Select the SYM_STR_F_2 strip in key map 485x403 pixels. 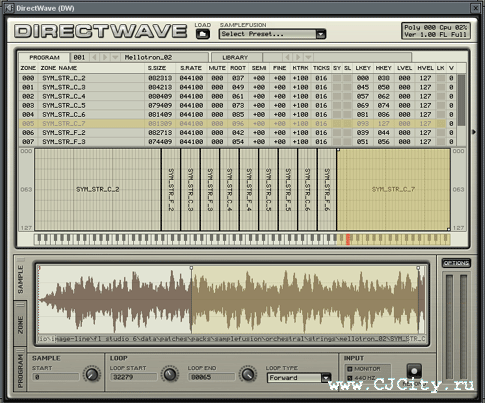pos(171,189)
